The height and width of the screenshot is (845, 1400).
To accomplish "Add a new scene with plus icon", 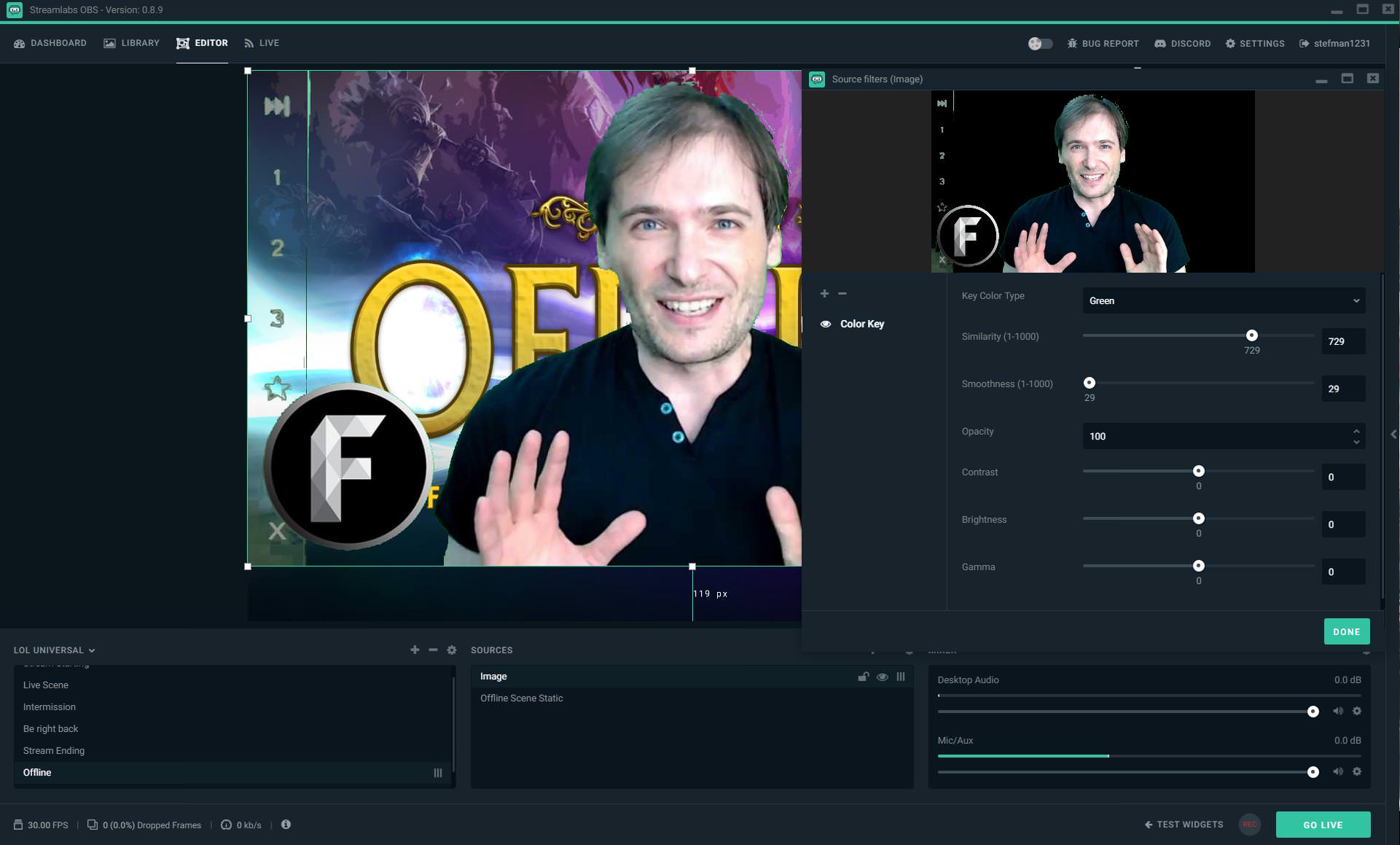I will coord(415,650).
